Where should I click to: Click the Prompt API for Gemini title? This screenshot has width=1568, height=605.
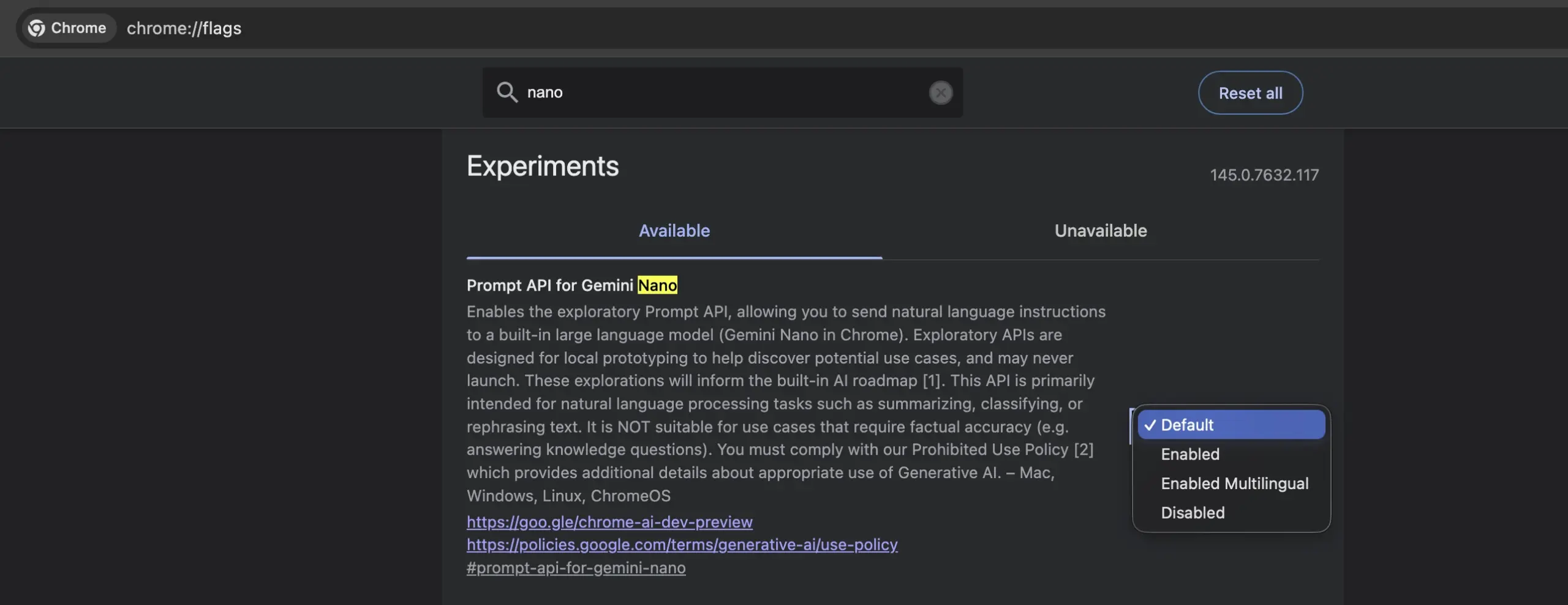tap(549, 286)
